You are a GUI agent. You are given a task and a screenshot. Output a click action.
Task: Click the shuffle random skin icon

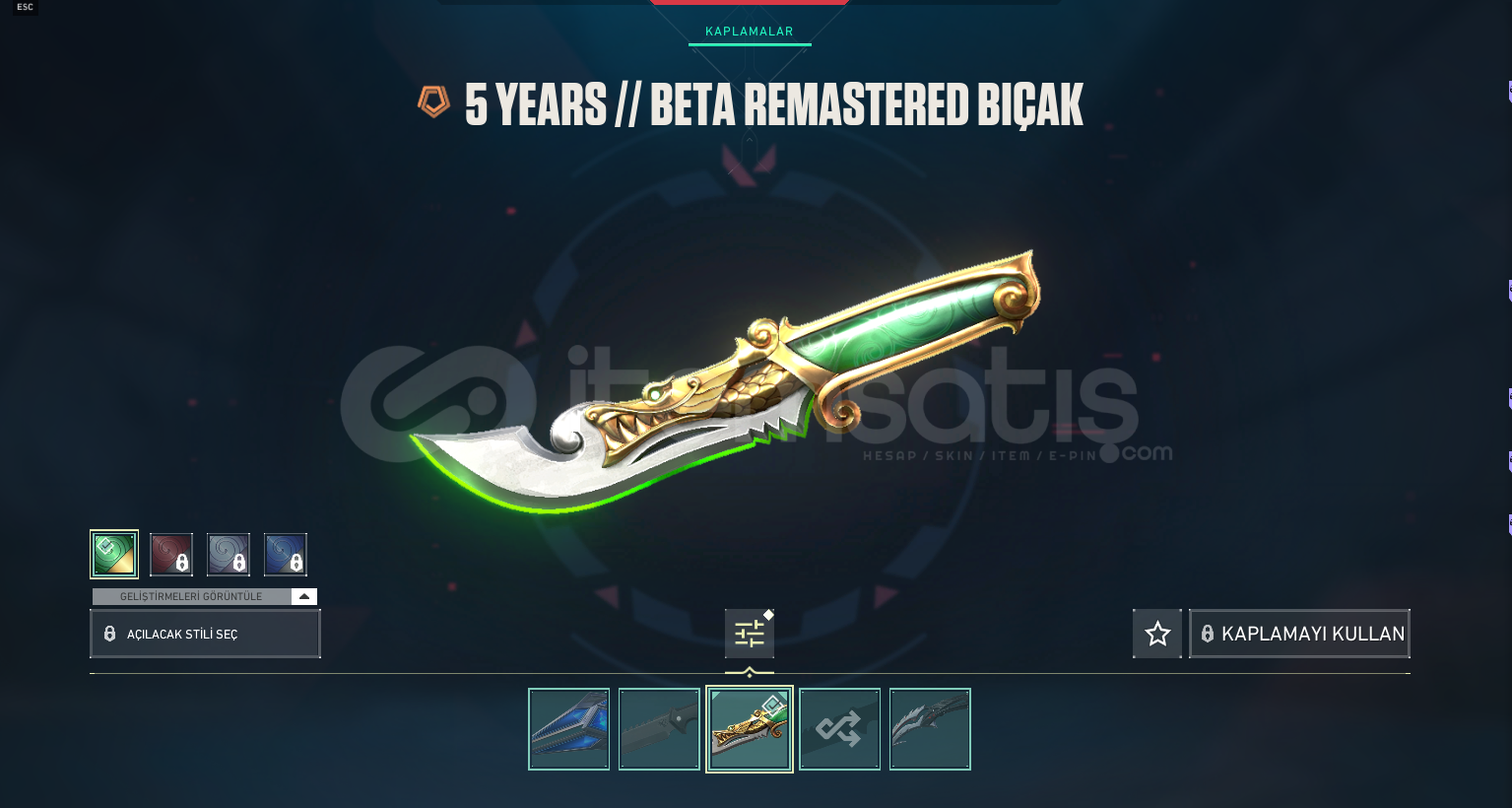(x=839, y=729)
